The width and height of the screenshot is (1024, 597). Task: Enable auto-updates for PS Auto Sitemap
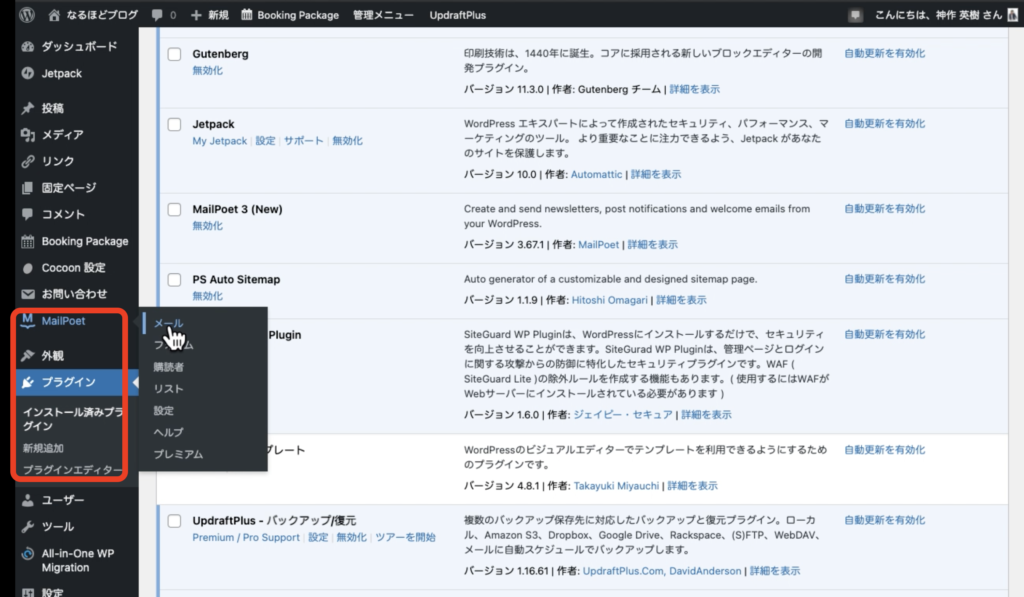[x=884, y=279]
